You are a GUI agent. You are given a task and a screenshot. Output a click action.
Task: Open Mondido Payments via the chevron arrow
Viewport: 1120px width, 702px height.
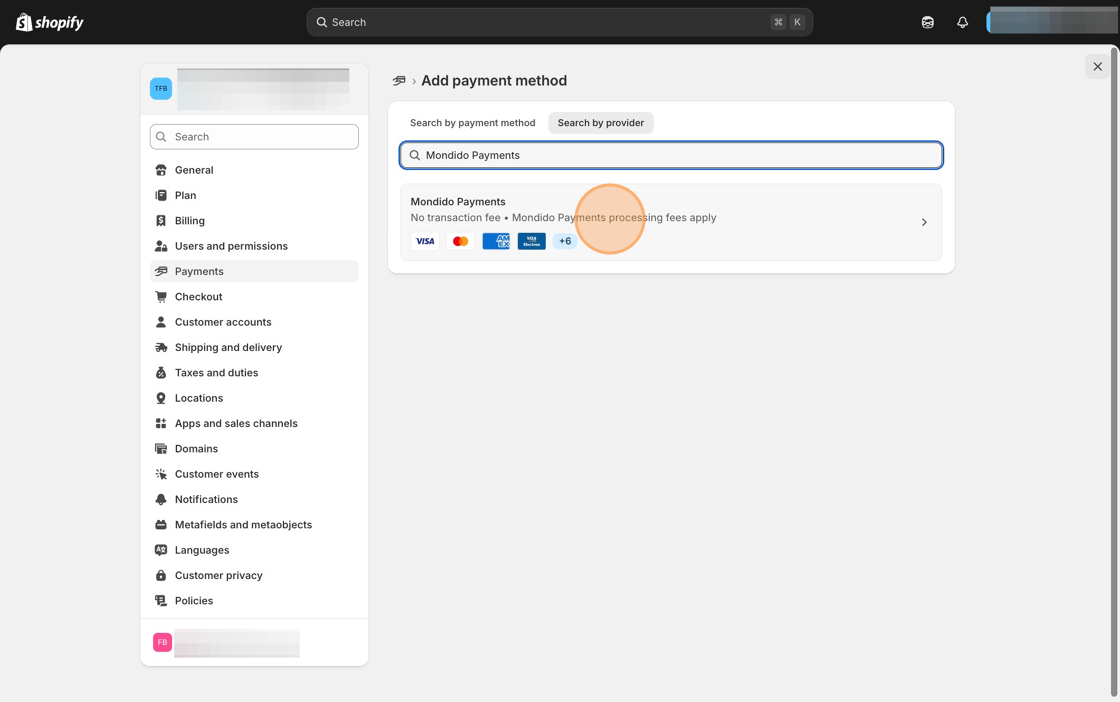(x=924, y=222)
